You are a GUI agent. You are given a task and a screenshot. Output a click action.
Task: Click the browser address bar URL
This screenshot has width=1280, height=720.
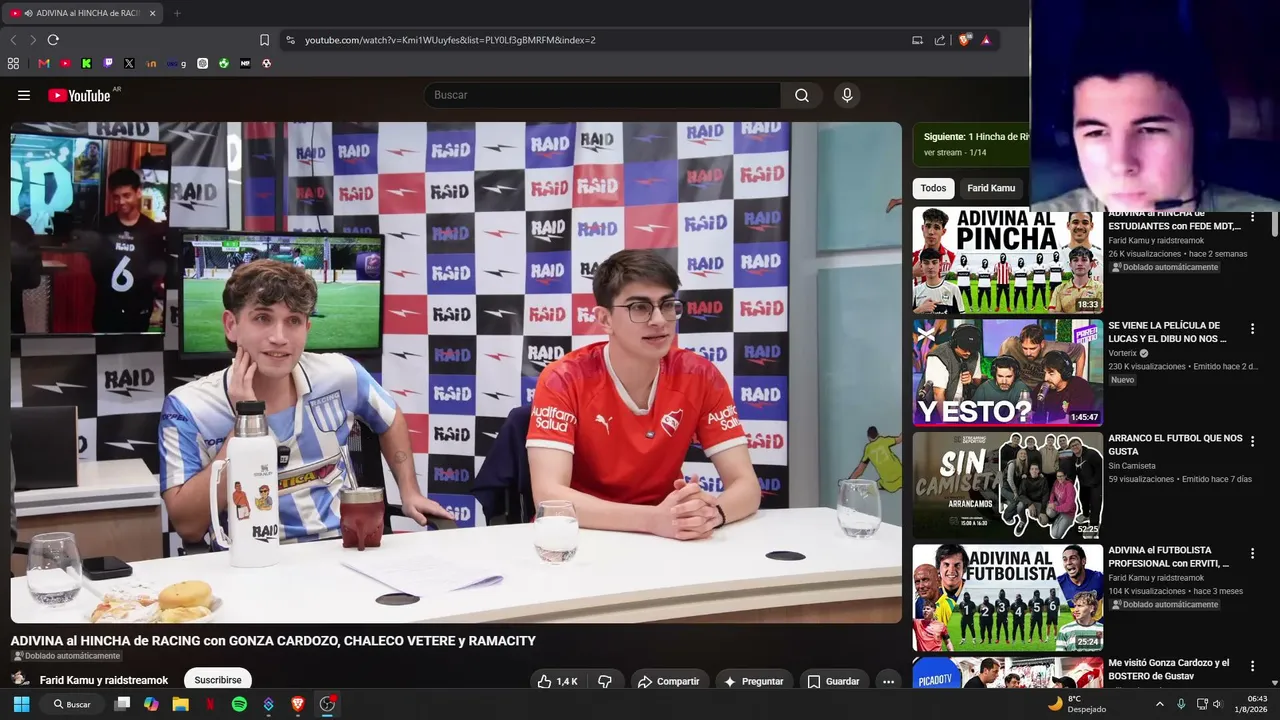click(x=450, y=40)
